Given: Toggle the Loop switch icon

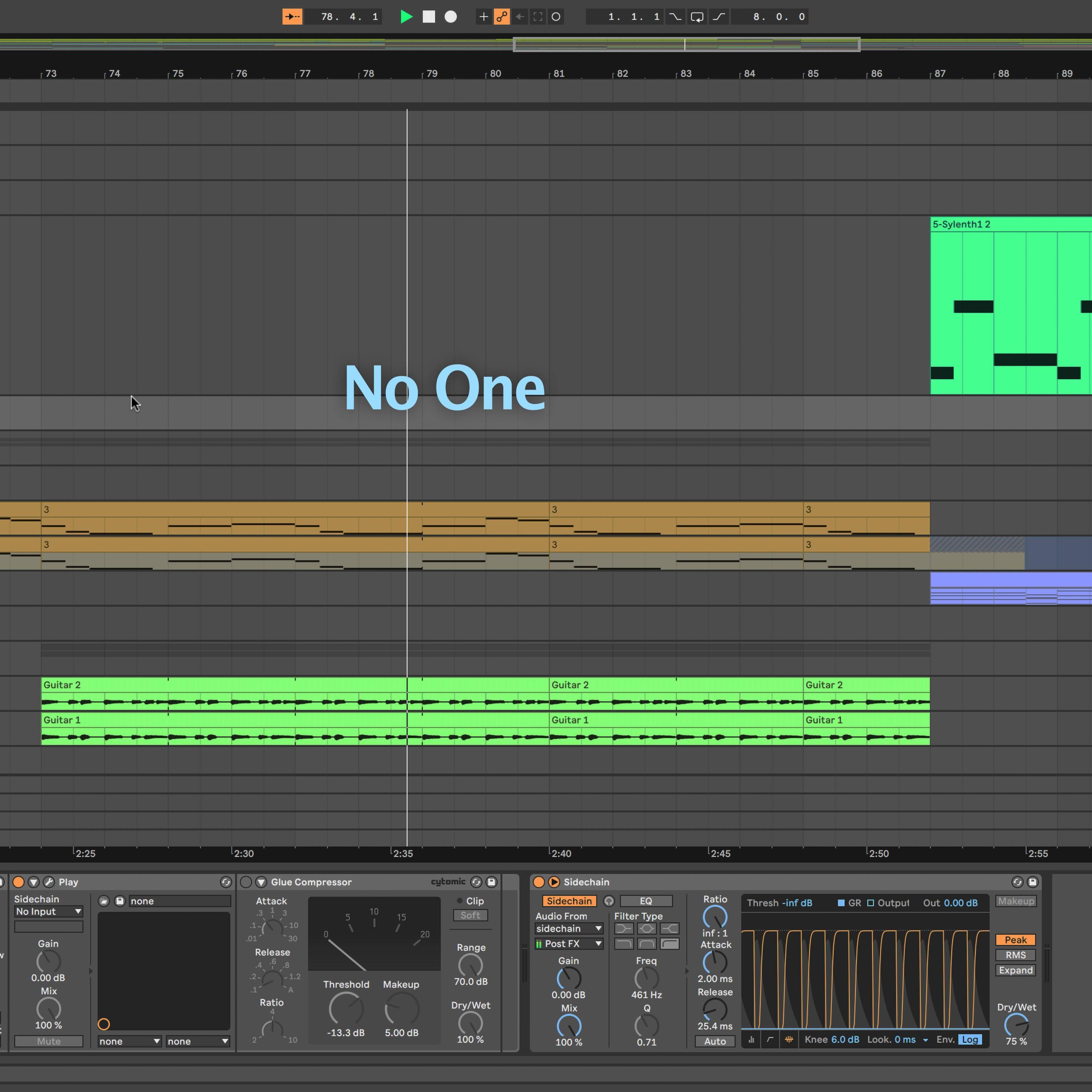Looking at the screenshot, I should point(697,17).
